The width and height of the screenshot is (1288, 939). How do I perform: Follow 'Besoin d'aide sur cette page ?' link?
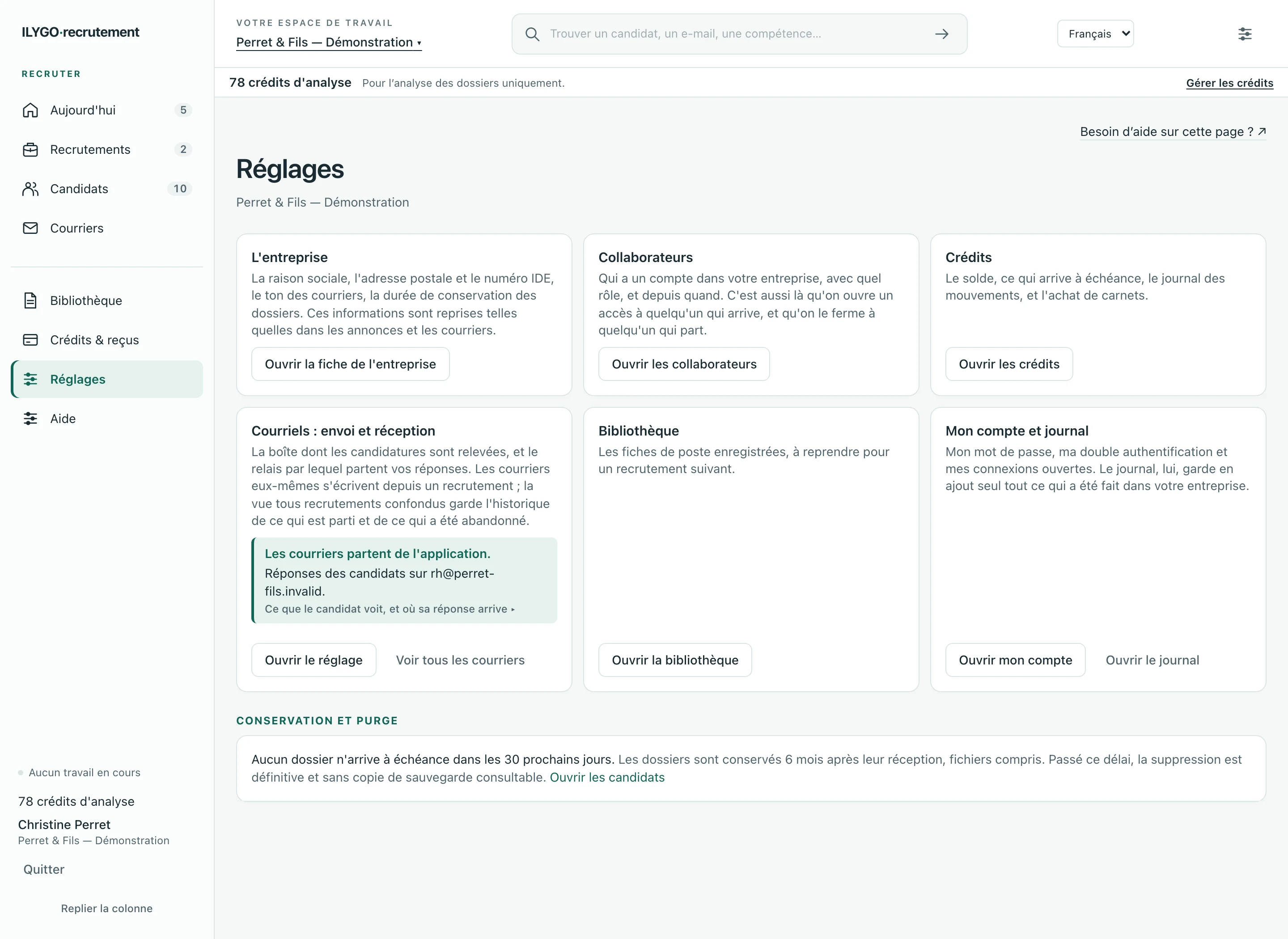click(1173, 132)
